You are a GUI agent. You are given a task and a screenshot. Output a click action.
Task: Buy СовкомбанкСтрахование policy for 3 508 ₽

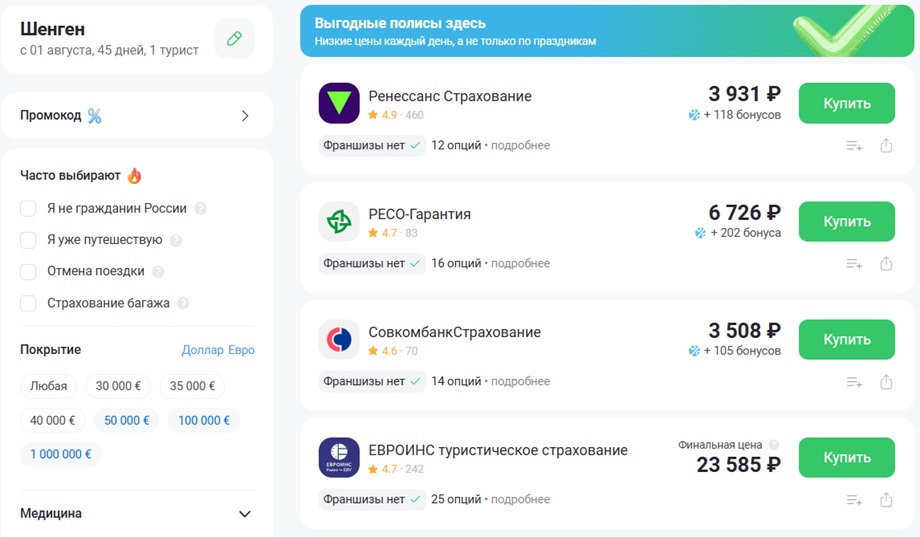[x=847, y=339]
